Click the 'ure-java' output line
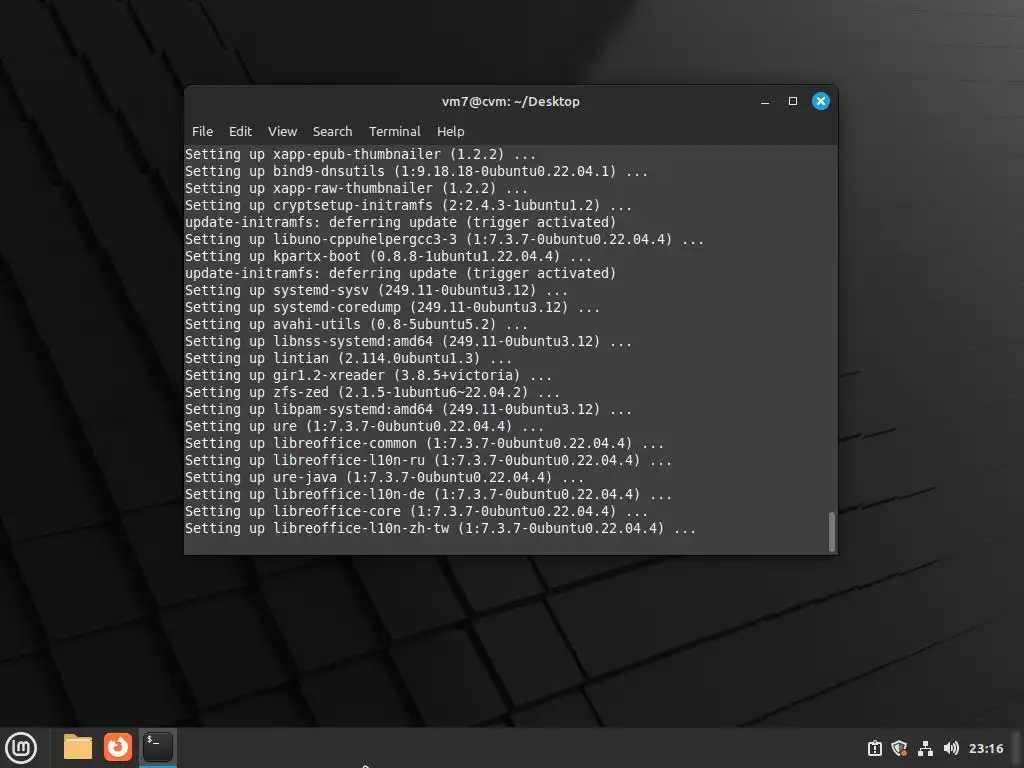Image resolution: width=1024 pixels, height=768 pixels. (384, 477)
